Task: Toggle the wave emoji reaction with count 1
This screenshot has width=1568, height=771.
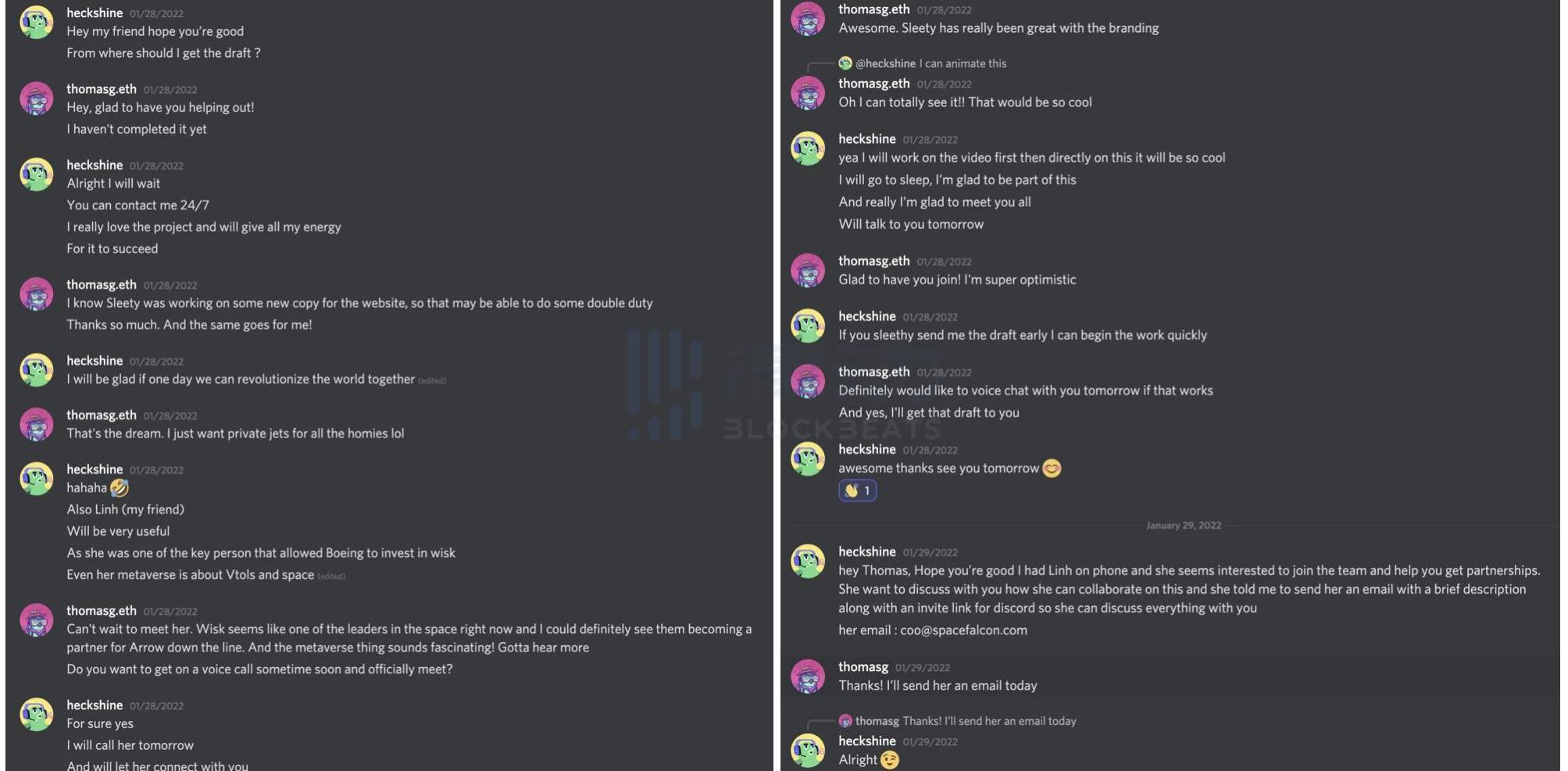Action: tap(857, 491)
